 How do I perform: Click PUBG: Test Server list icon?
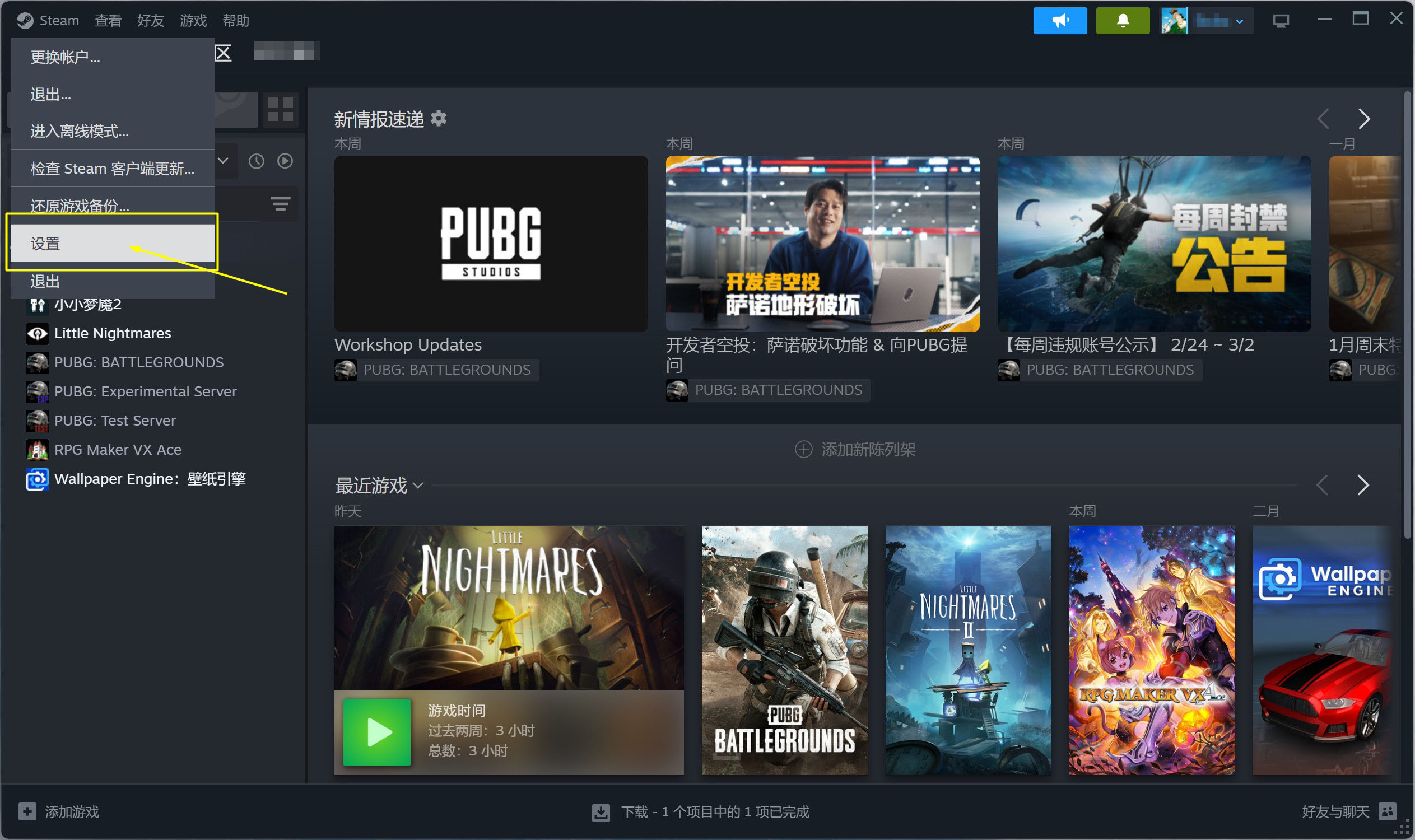pyautogui.click(x=38, y=421)
